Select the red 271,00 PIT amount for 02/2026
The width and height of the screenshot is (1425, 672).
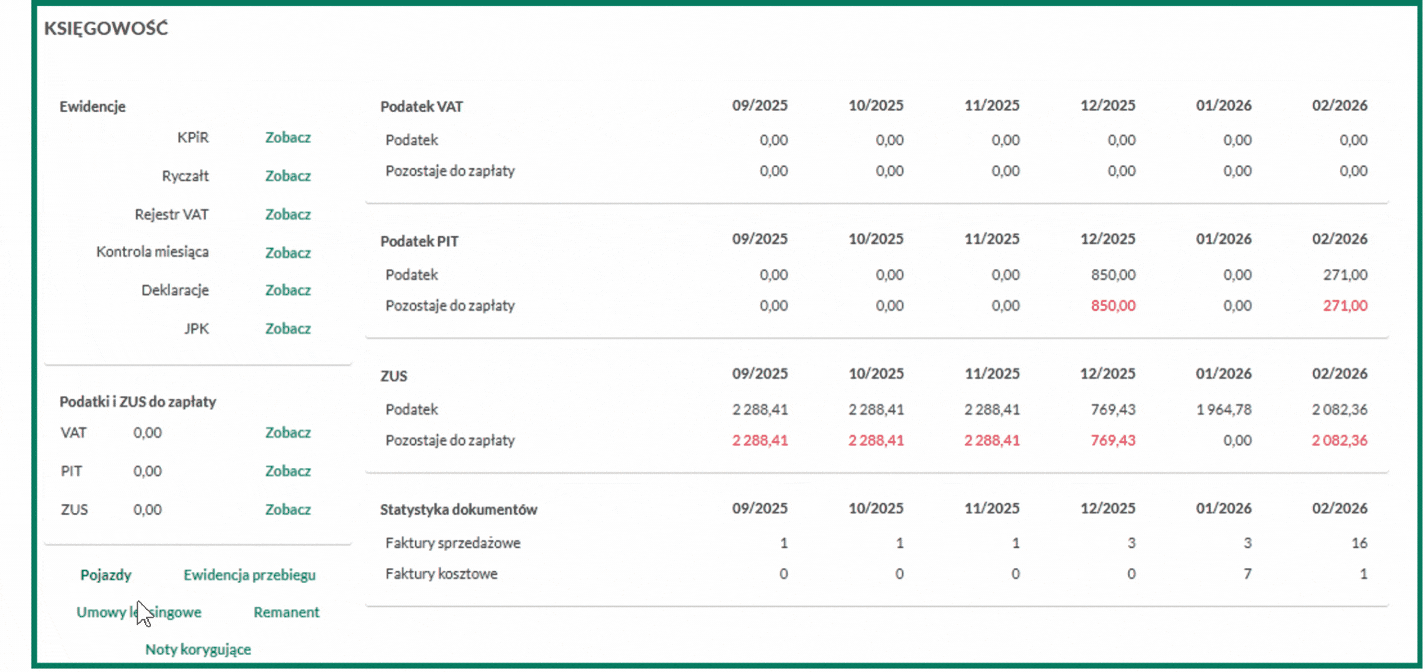pyautogui.click(x=1345, y=306)
